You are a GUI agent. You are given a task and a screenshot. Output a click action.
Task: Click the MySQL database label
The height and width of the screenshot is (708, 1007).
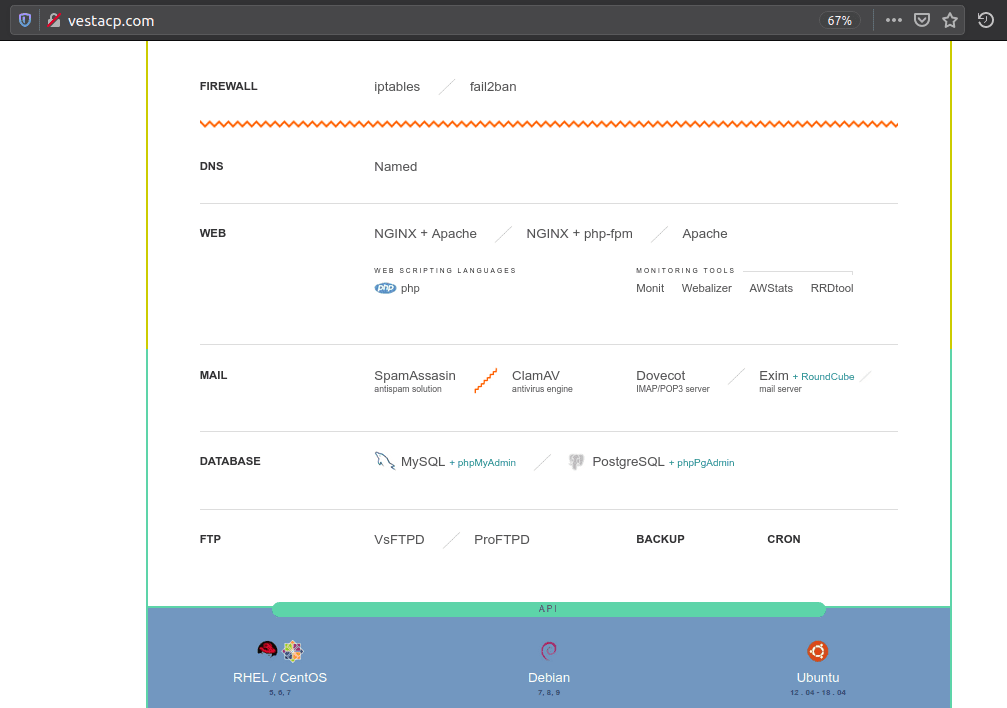click(423, 462)
